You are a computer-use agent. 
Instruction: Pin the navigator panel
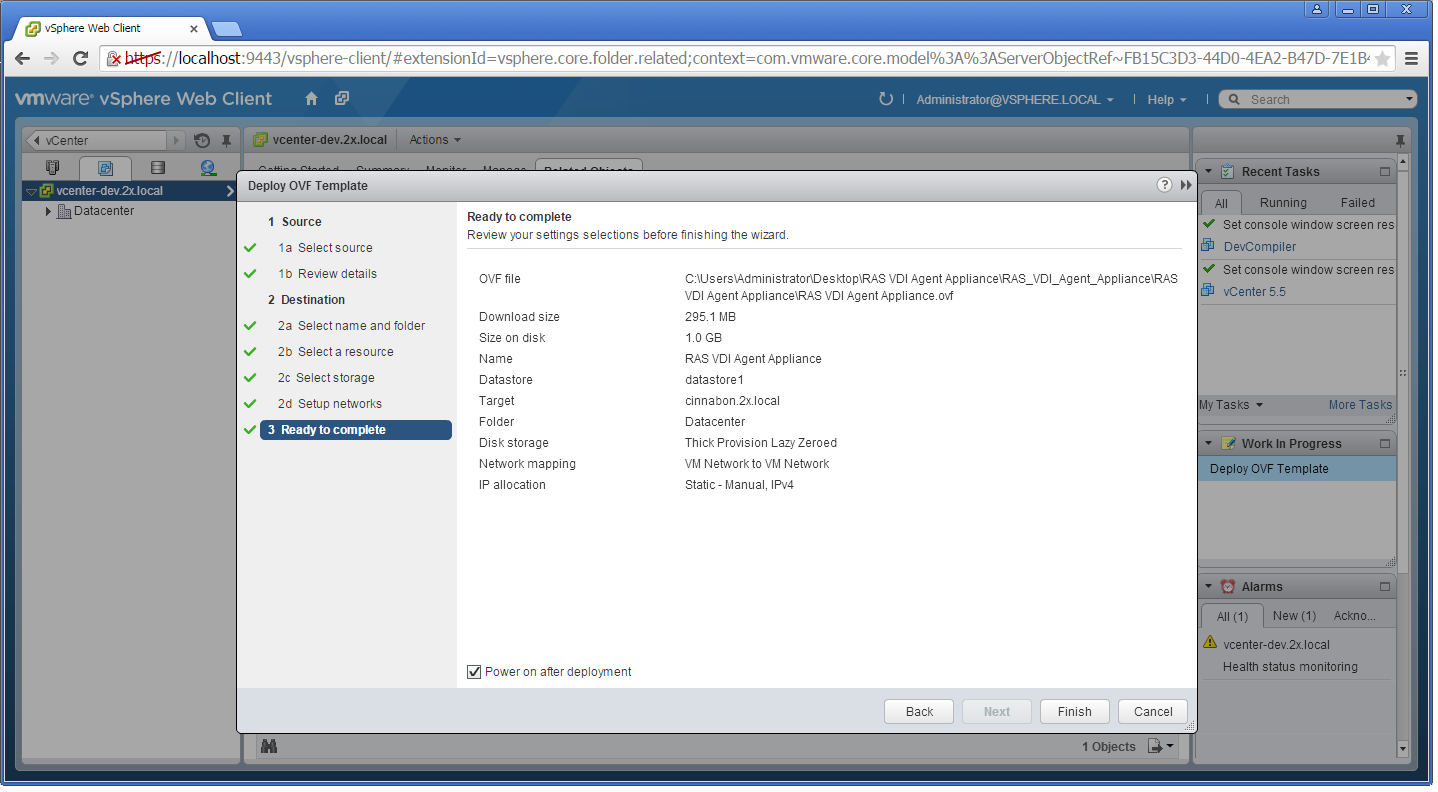tap(227, 140)
